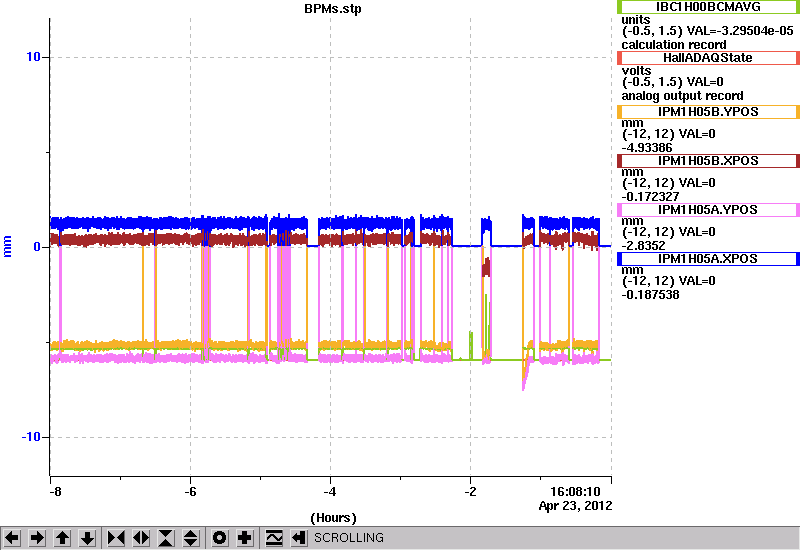Click the inward-pointing horizontal triangles zoom button
Screen dimensions: 800x550
(116, 538)
